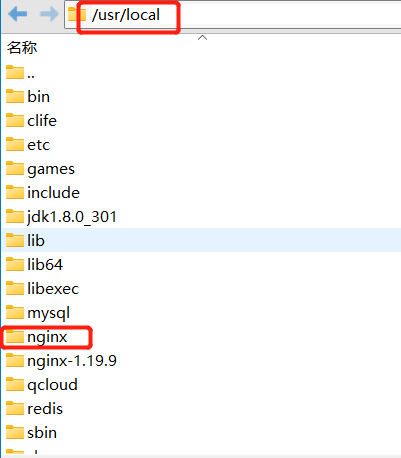Click the /usr/local path address field
The image size is (401, 458).
click(233, 15)
